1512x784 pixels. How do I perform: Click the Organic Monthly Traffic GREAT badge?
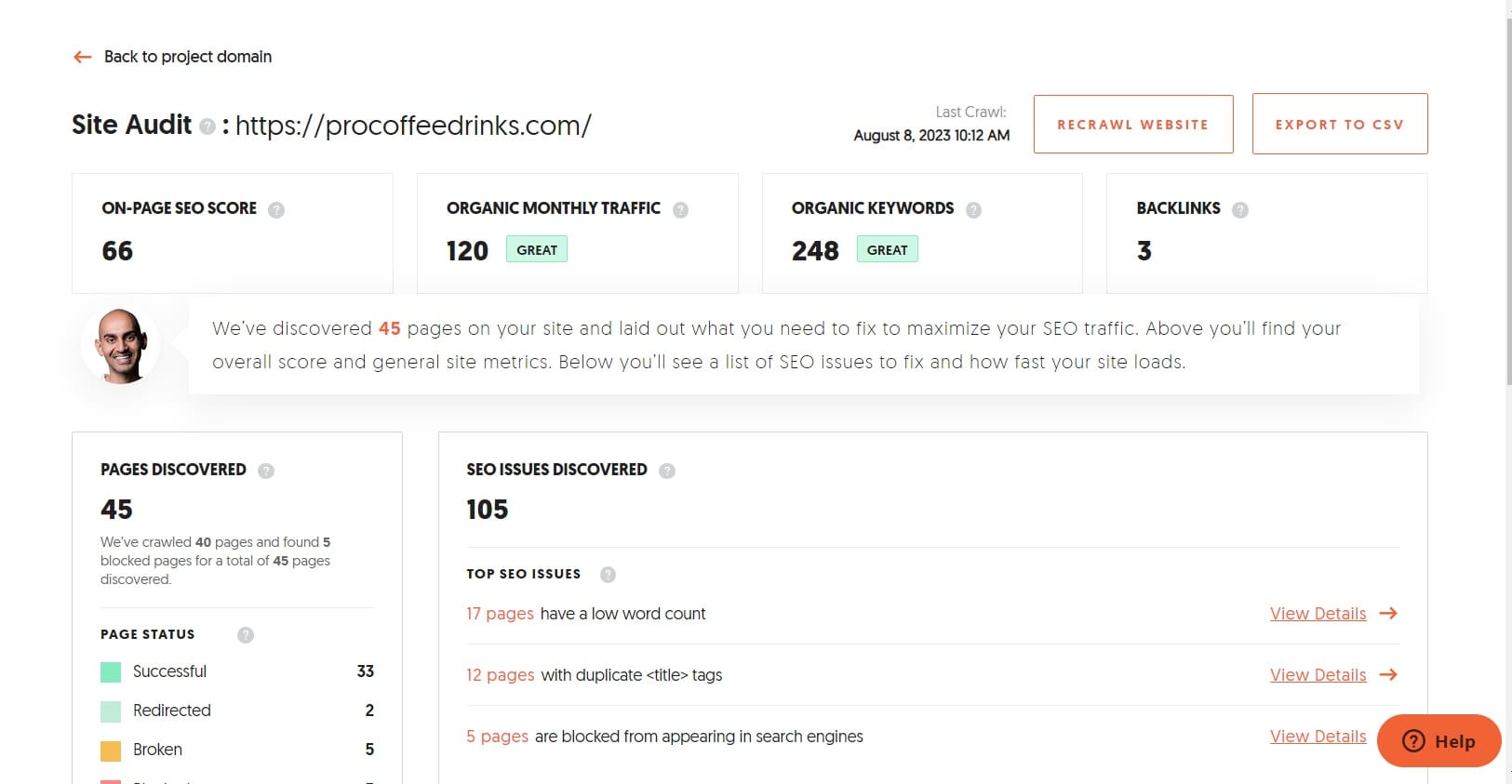pyautogui.click(x=537, y=249)
